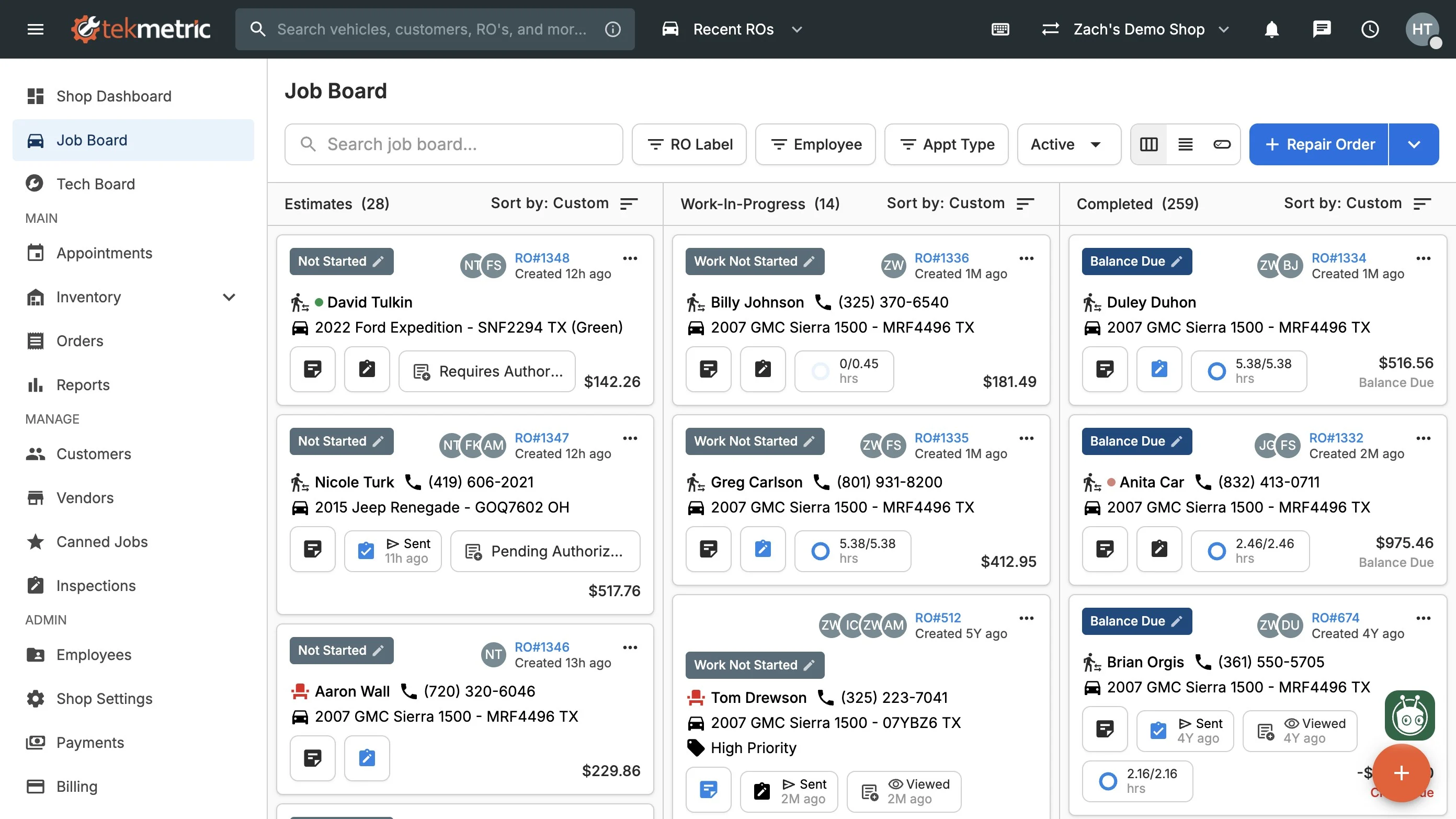Switch to column board view
1456x819 pixels.
1148,145
